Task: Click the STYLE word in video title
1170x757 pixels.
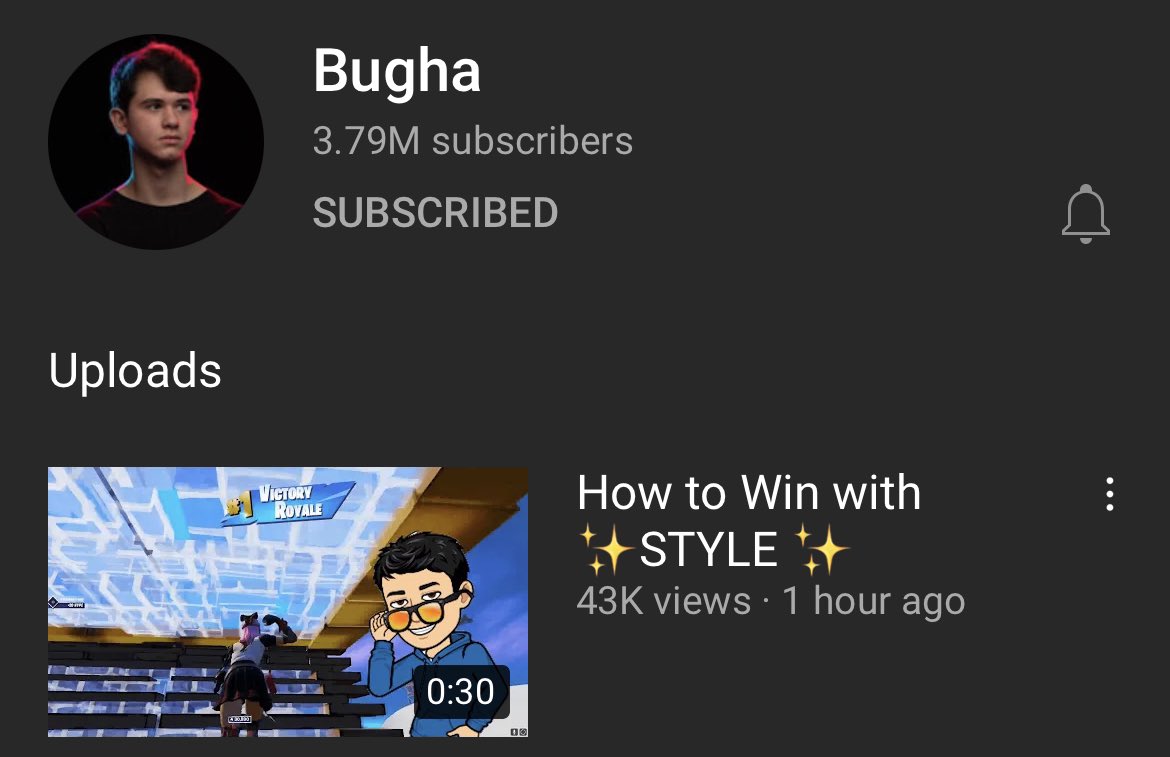Action: click(x=709, y=550)
